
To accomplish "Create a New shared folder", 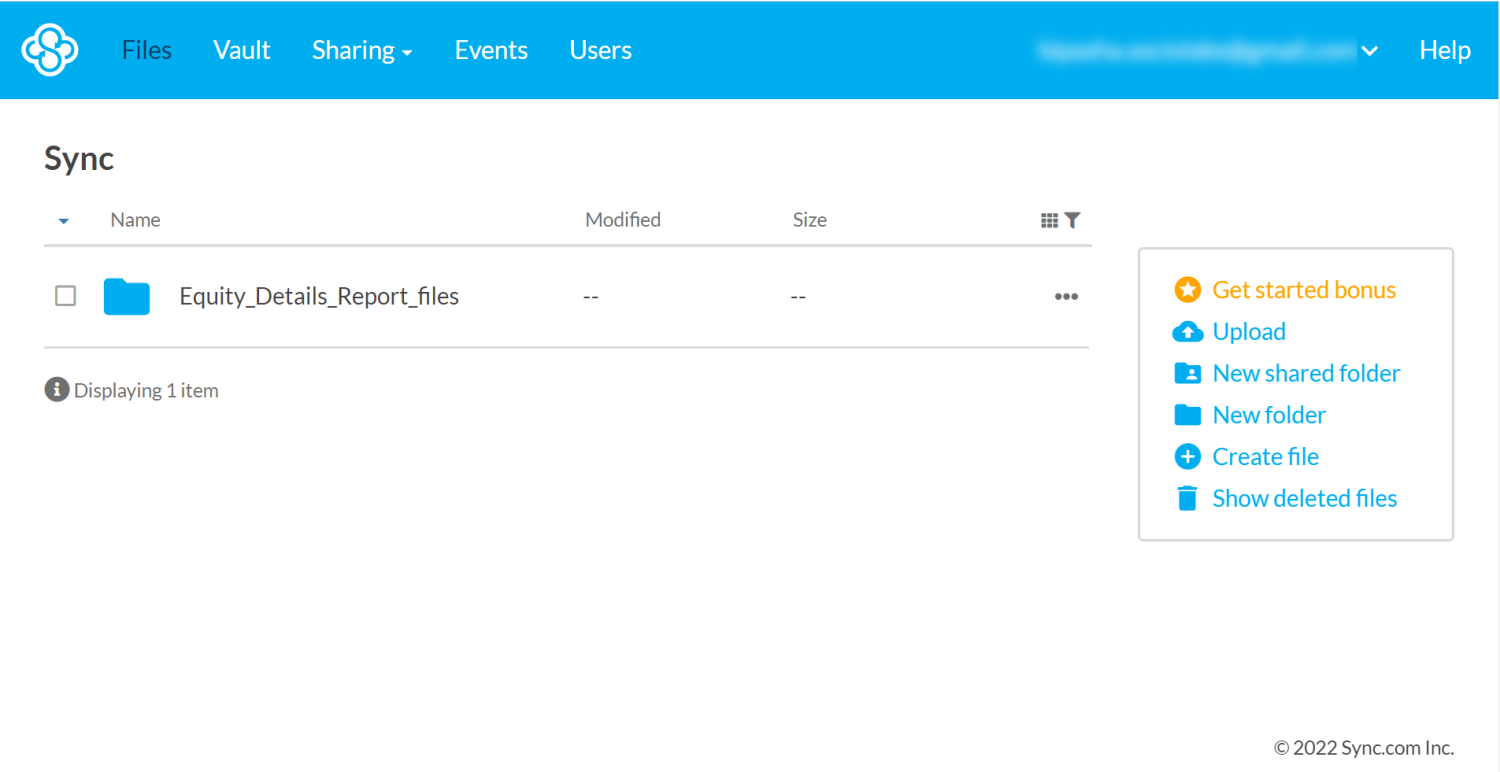I will coord(1306,374).
